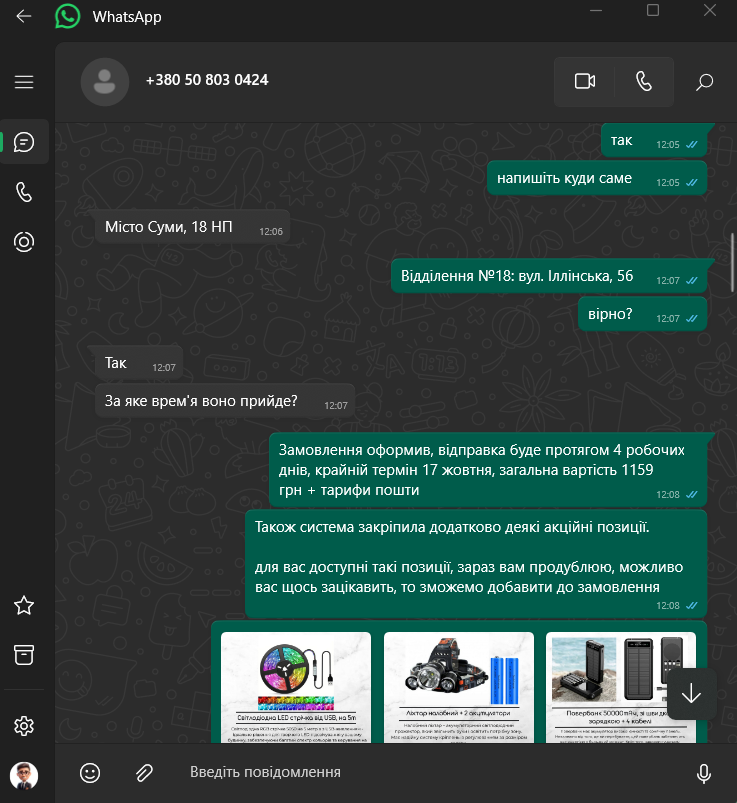
Task: Select the message 'вірно?'
Action: click(x=643, y=314)
